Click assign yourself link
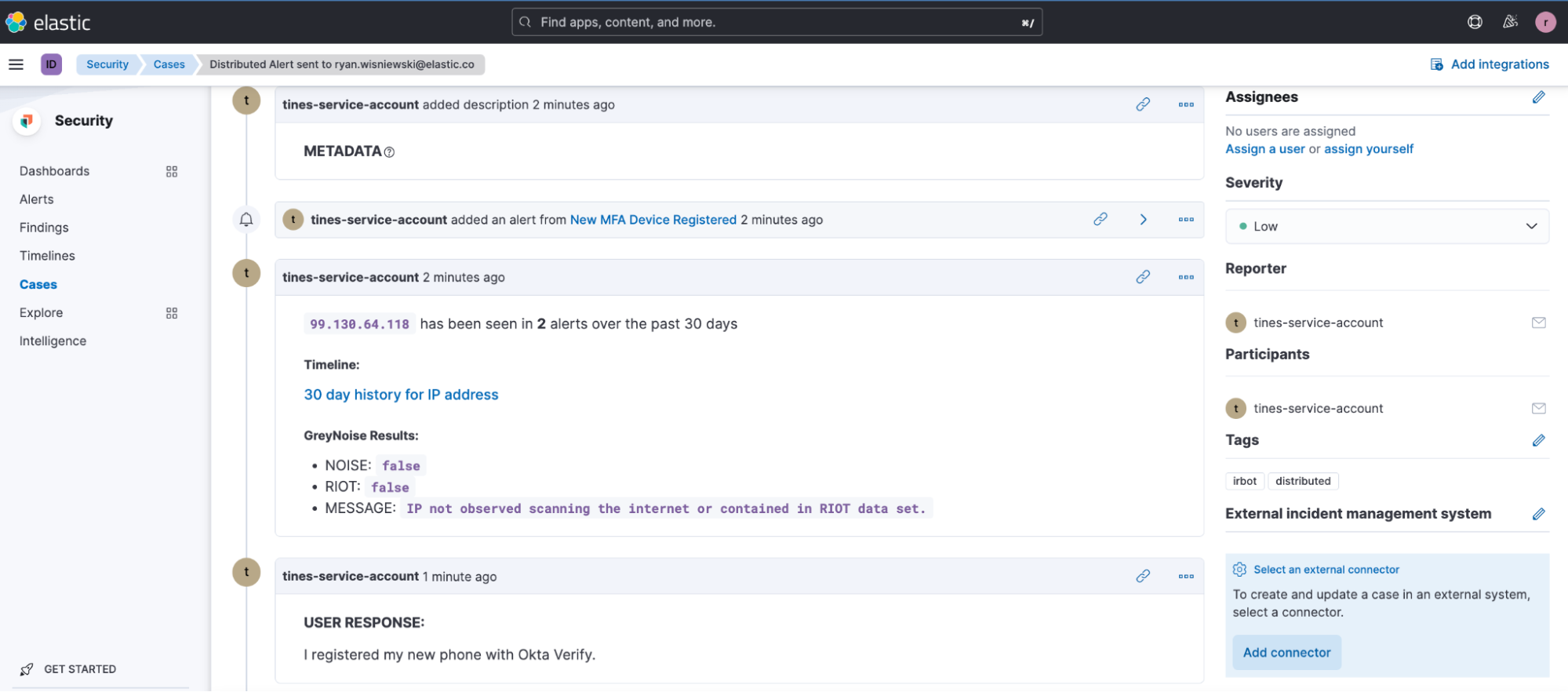 1369,149
